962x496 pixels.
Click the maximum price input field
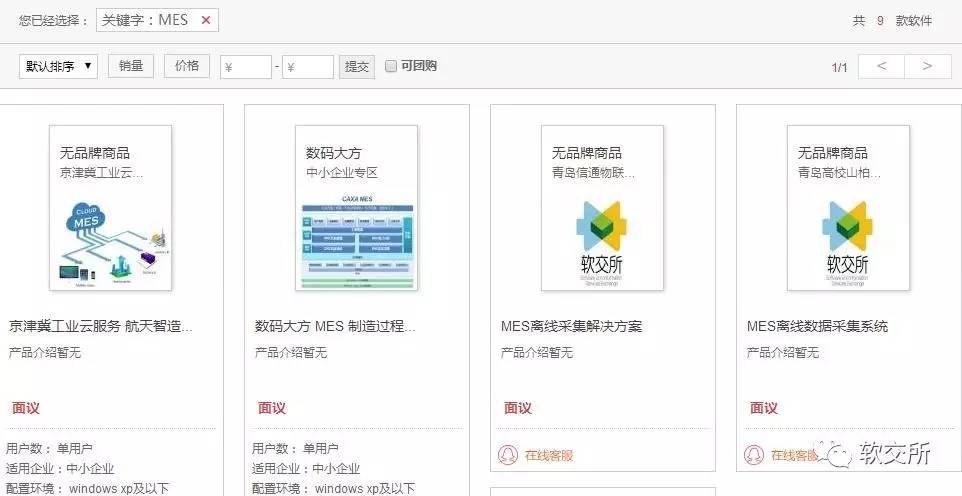308,67
